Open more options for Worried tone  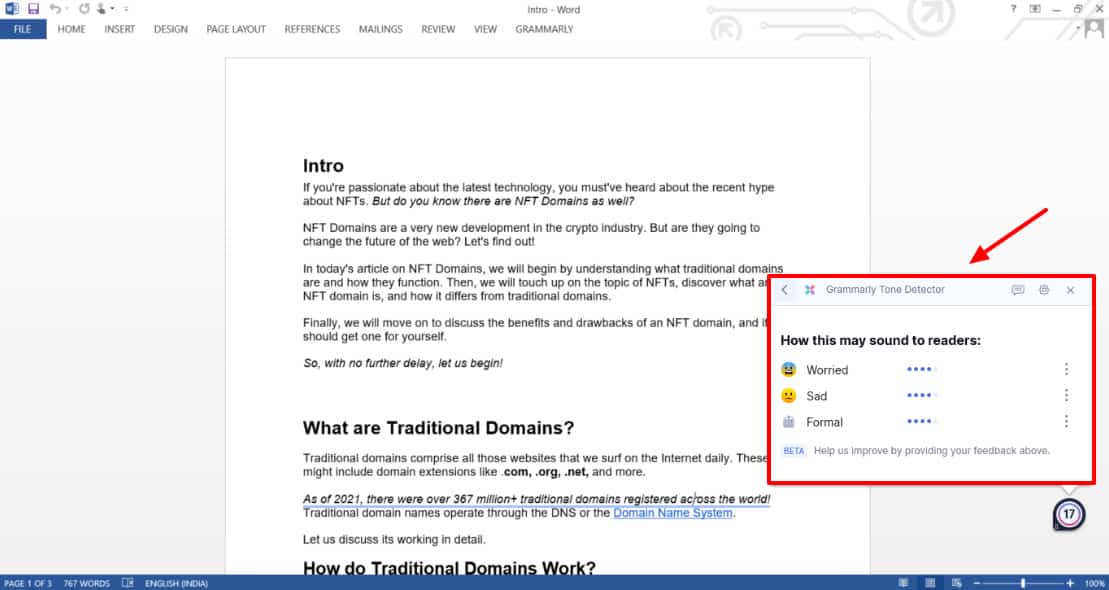(1066, 370)
